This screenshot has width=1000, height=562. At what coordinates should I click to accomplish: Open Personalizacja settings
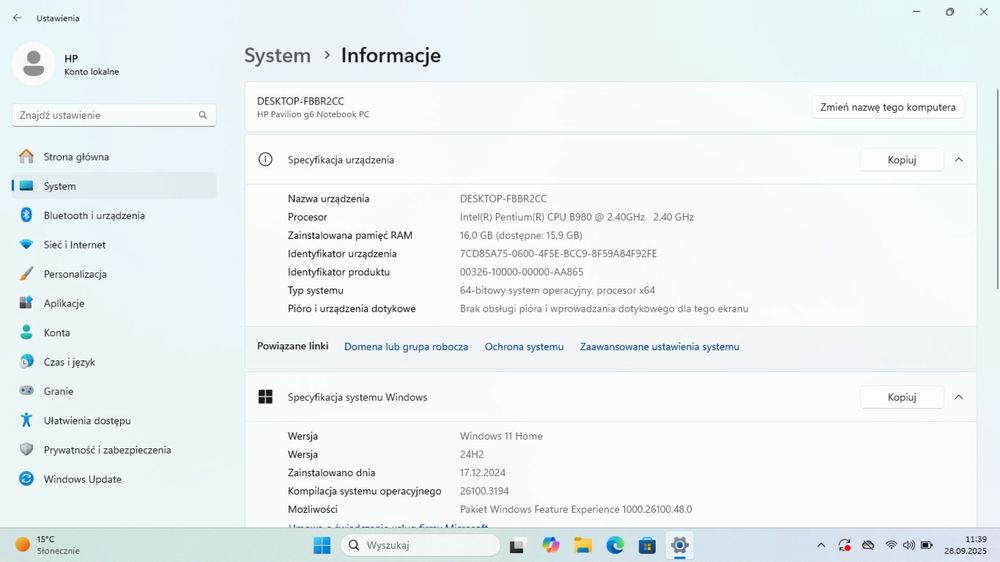point(114,274)
